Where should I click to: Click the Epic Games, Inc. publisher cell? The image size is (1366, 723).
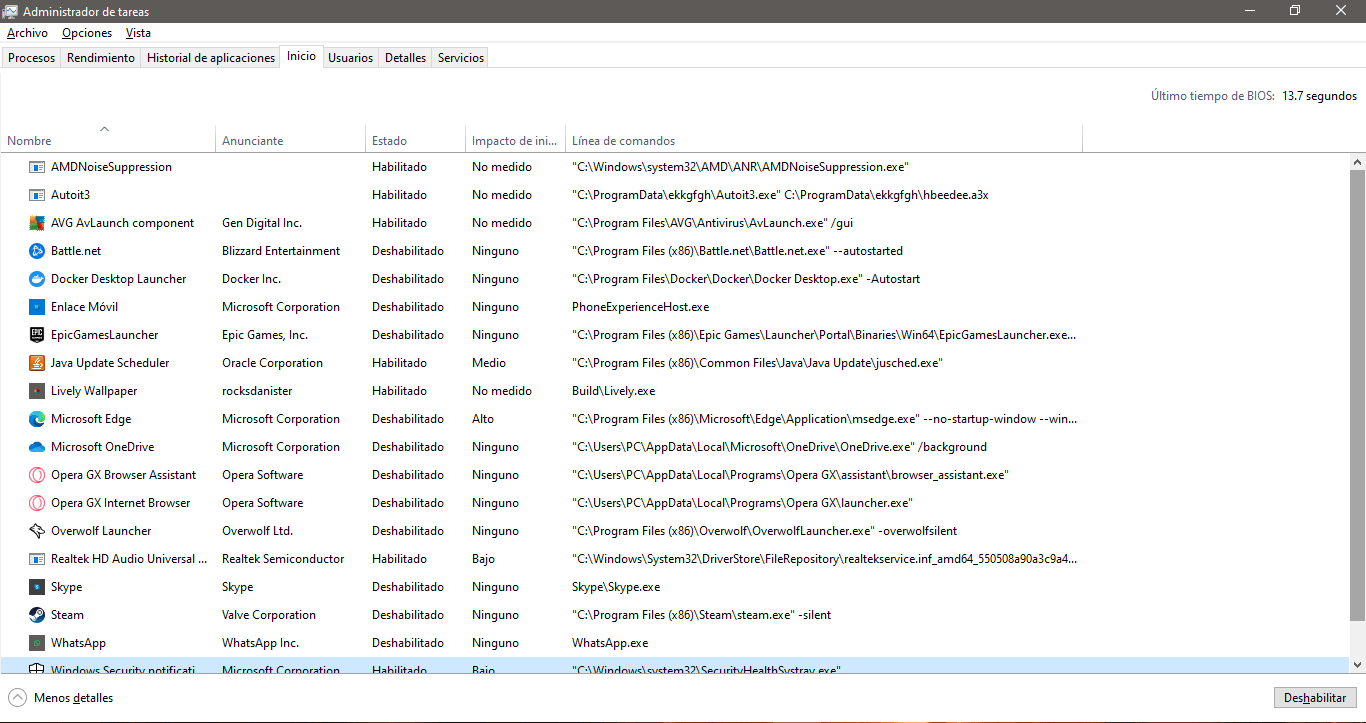[265, 335]
